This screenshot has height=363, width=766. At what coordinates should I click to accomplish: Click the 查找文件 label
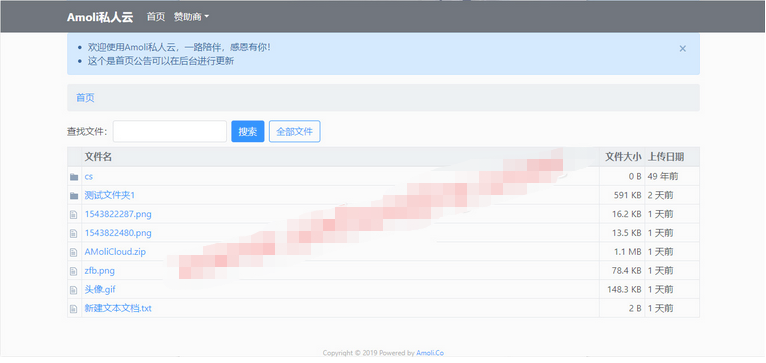click(x=87, y=131)
